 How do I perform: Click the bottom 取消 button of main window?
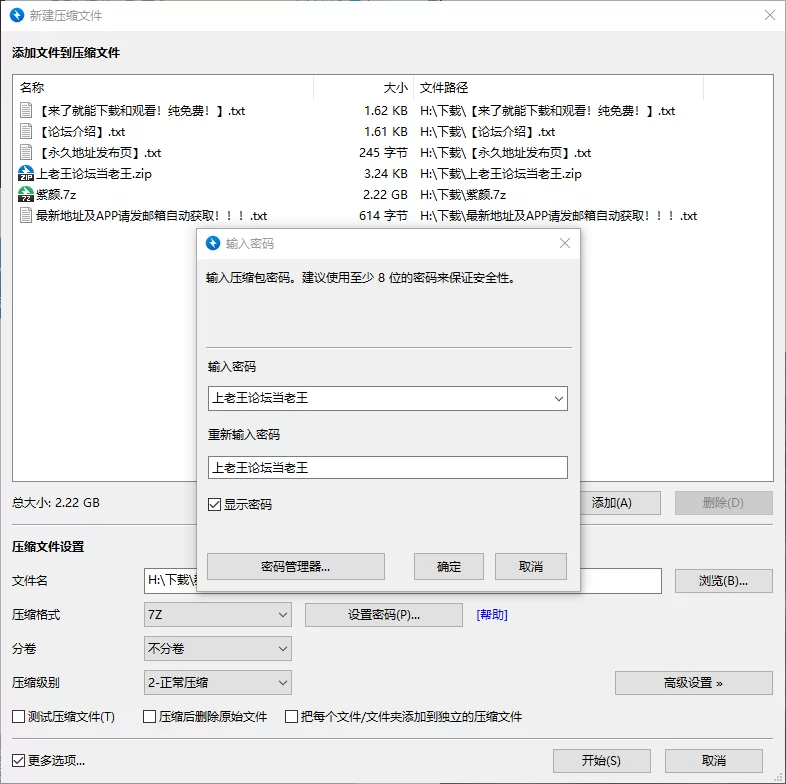pos(714,761)
